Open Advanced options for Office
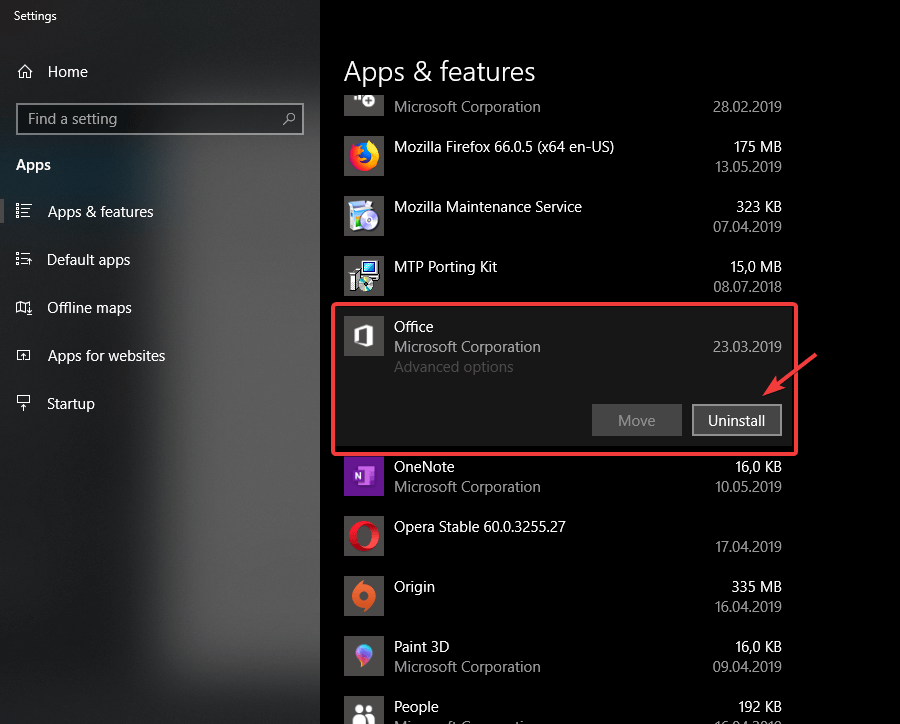Screen dimensions: 900x724 [453, 367]
